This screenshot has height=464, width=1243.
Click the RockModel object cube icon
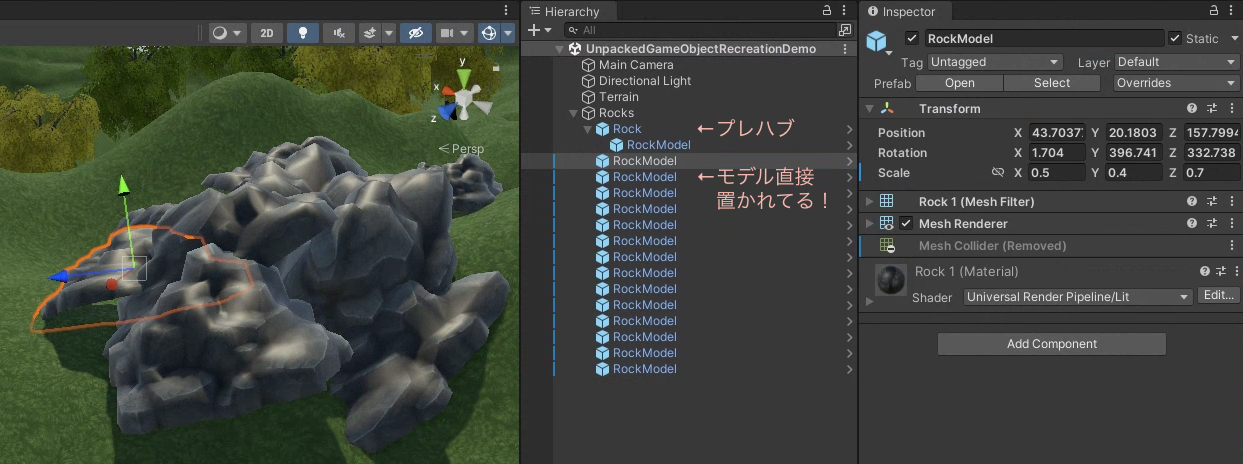click(877, 42)
